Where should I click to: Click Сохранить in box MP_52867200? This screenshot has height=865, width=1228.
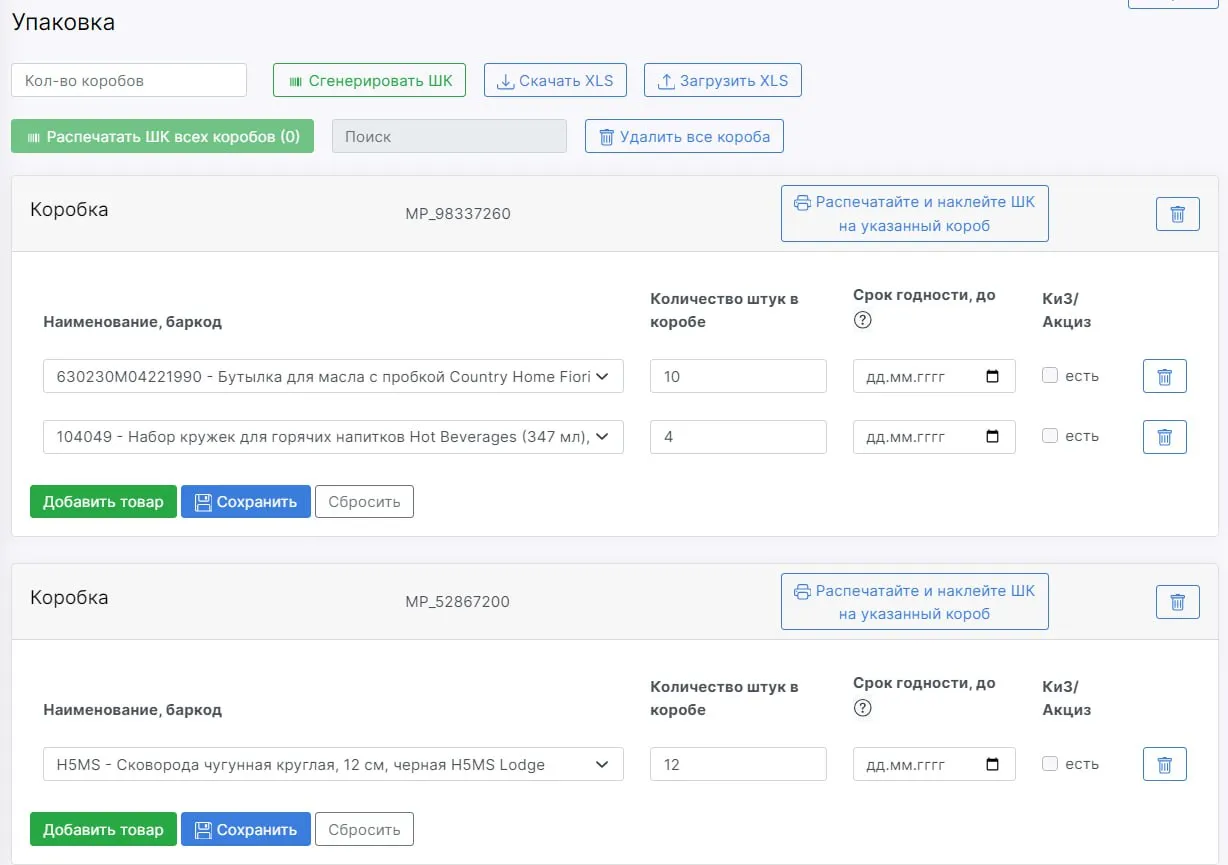coord(246,829)
